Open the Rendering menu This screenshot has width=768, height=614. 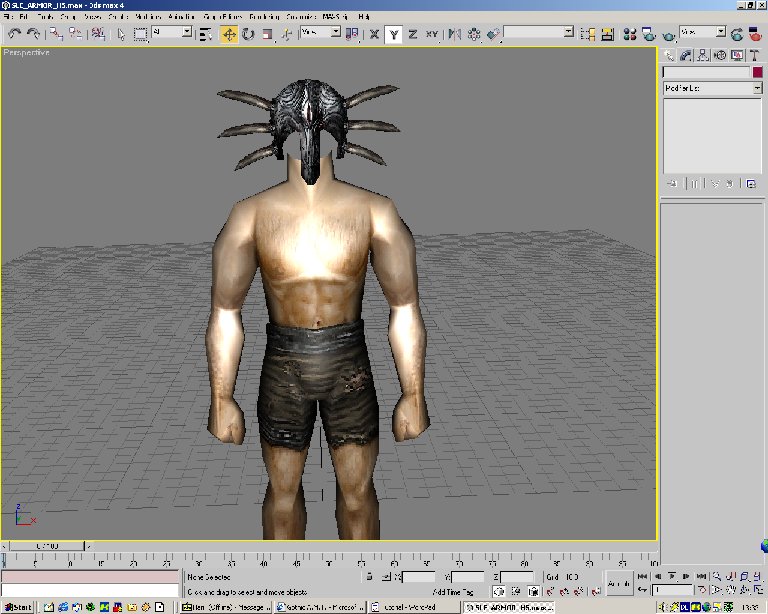click(x=264, y=16)
